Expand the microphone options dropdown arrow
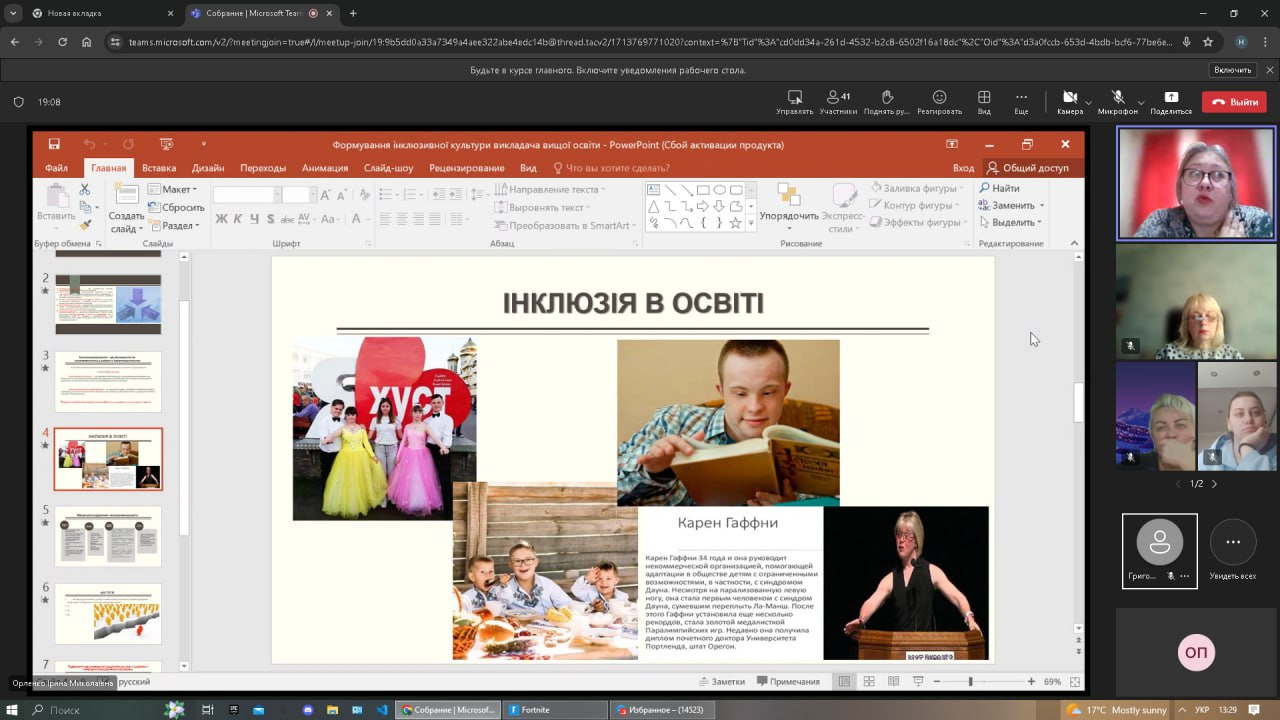This screenshot has width=1280, height=720. pos(1141,102)
